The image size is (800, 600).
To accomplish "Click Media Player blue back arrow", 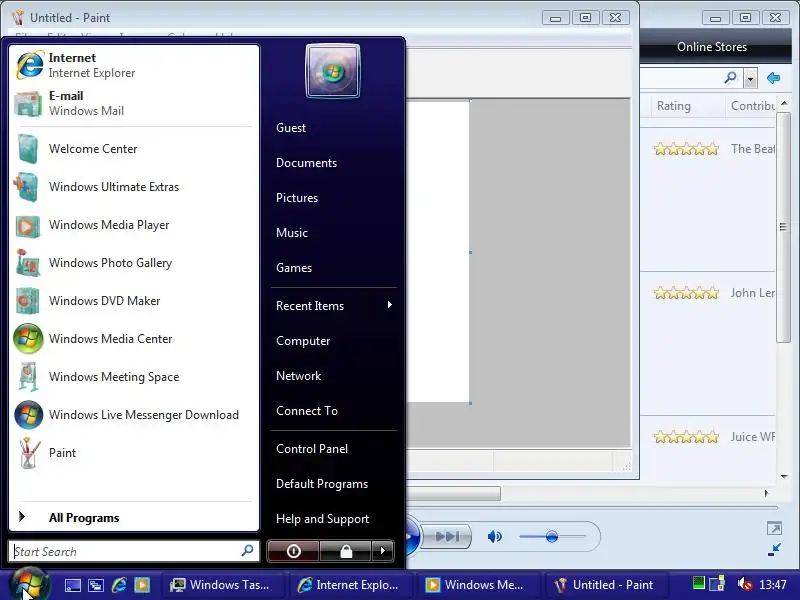I will (x=773, y=78).
